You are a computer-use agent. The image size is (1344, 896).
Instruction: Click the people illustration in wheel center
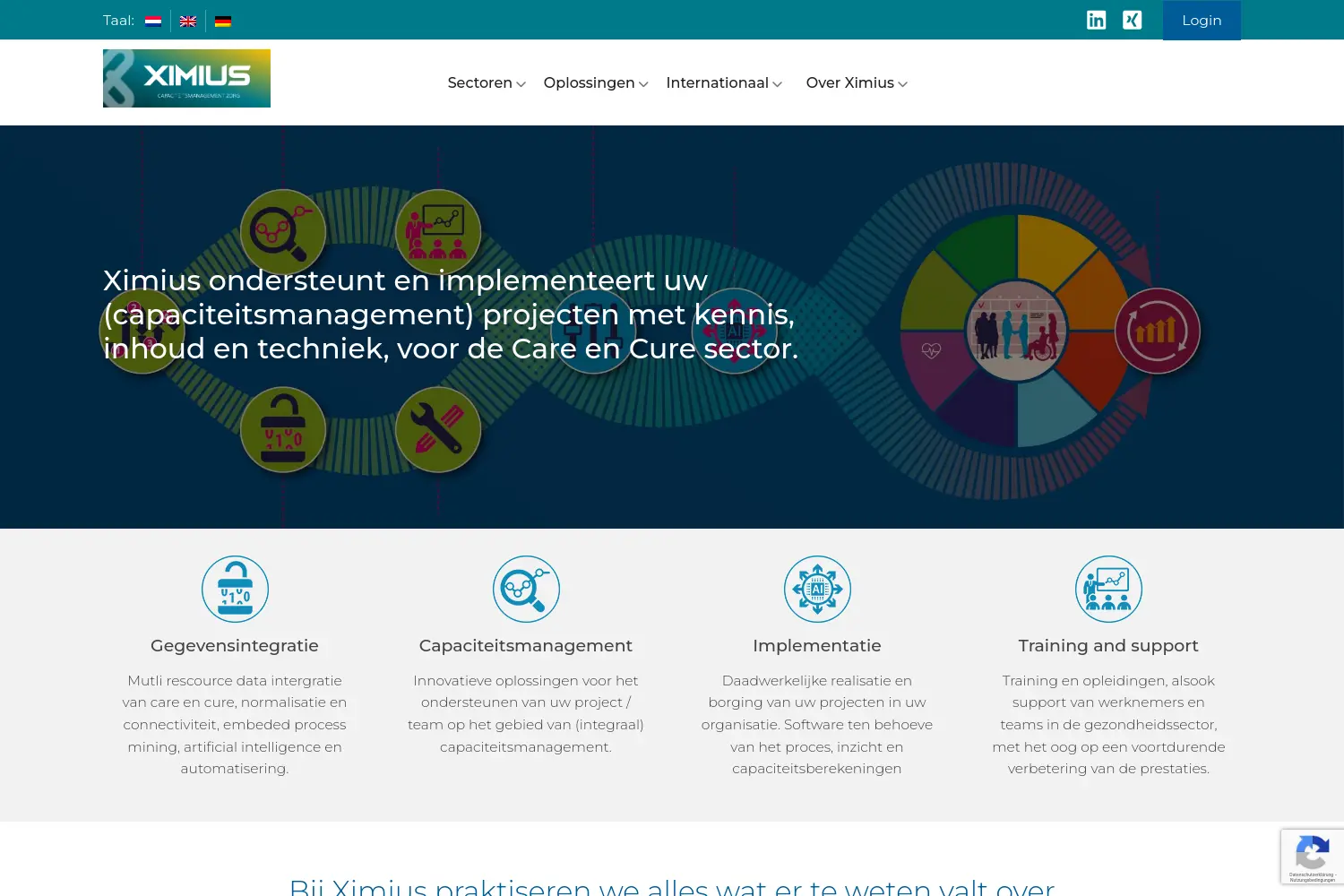coord(1017,331)
